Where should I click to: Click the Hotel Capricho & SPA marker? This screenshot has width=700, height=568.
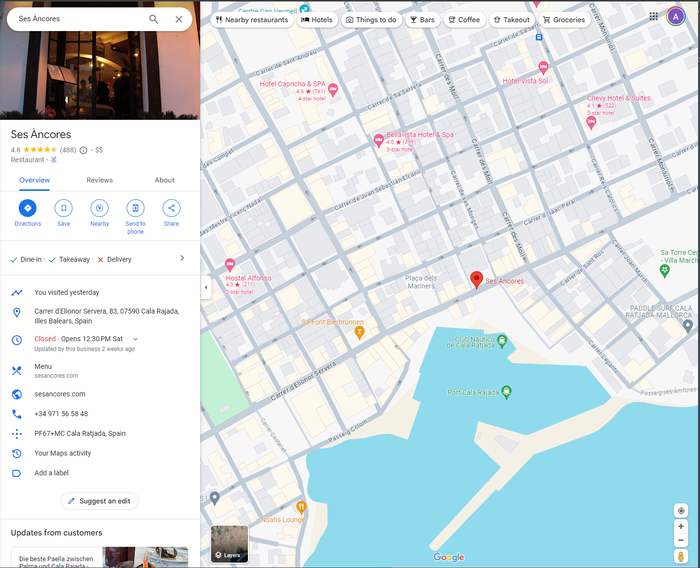[x=333, y=90]
